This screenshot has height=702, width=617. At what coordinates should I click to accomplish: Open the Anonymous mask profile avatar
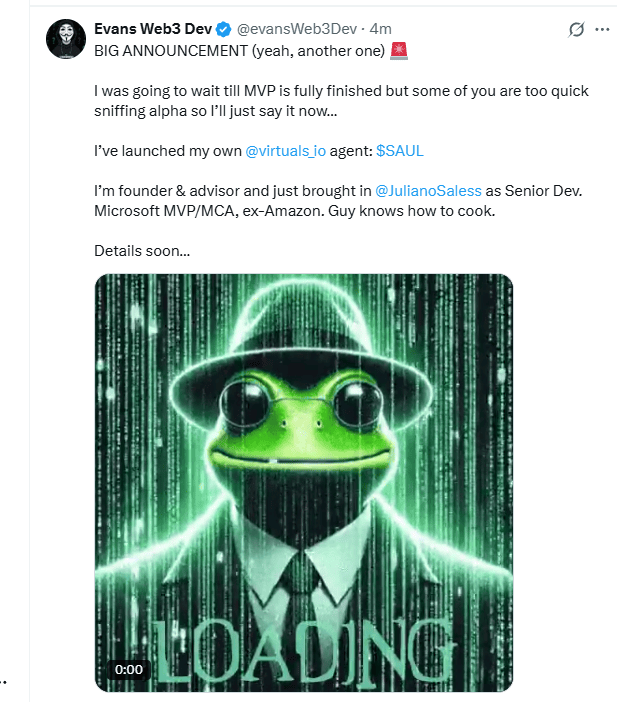65,38
